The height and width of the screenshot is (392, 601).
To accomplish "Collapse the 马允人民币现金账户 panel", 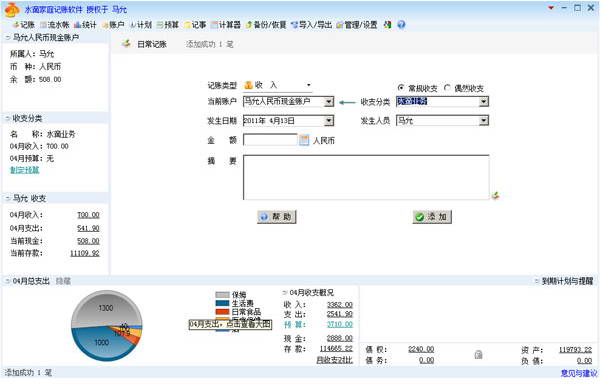I will [x=8, y=37].
